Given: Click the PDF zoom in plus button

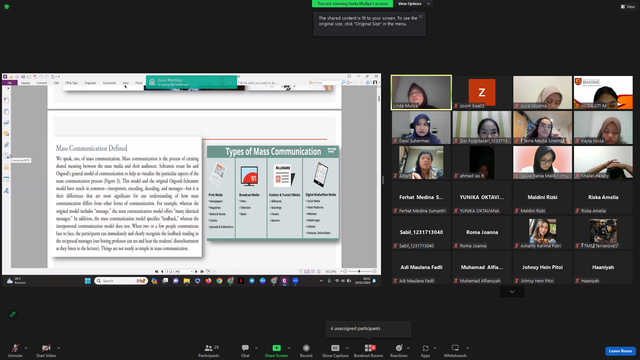Looking at the screenshot, I should coord(374,271).
